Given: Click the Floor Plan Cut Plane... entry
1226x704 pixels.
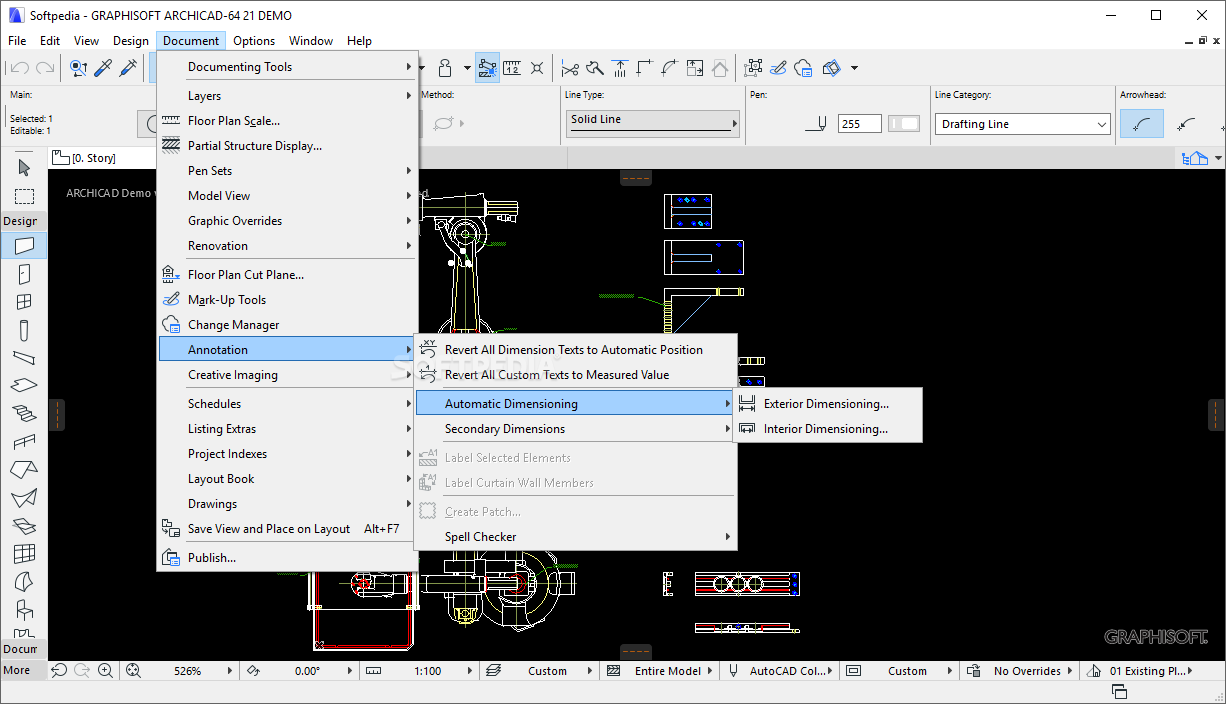Looking at the screenshot, I should pos(287,275).
